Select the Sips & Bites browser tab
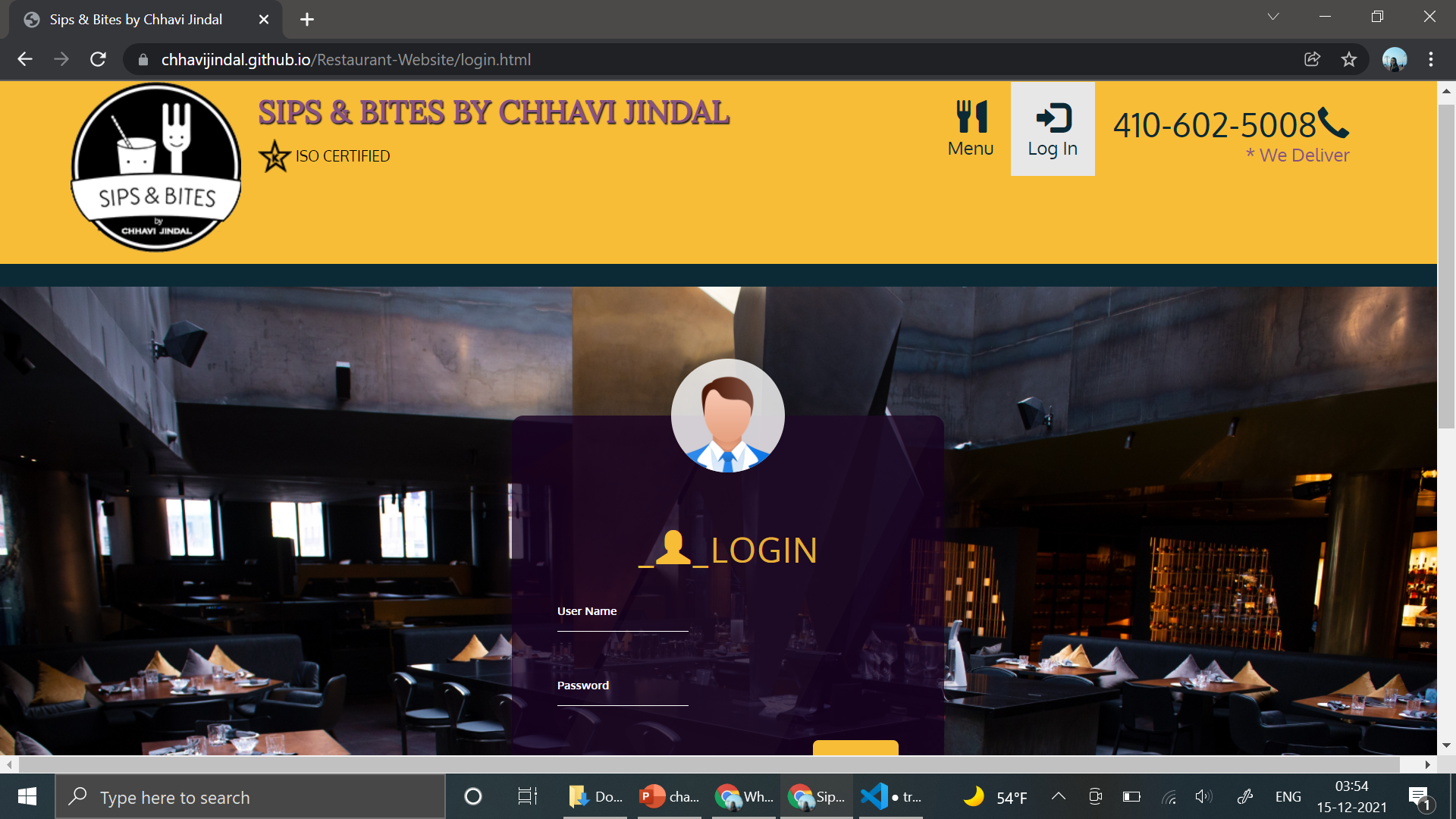This screenshot has width=1456, height=819. (136, 20)
